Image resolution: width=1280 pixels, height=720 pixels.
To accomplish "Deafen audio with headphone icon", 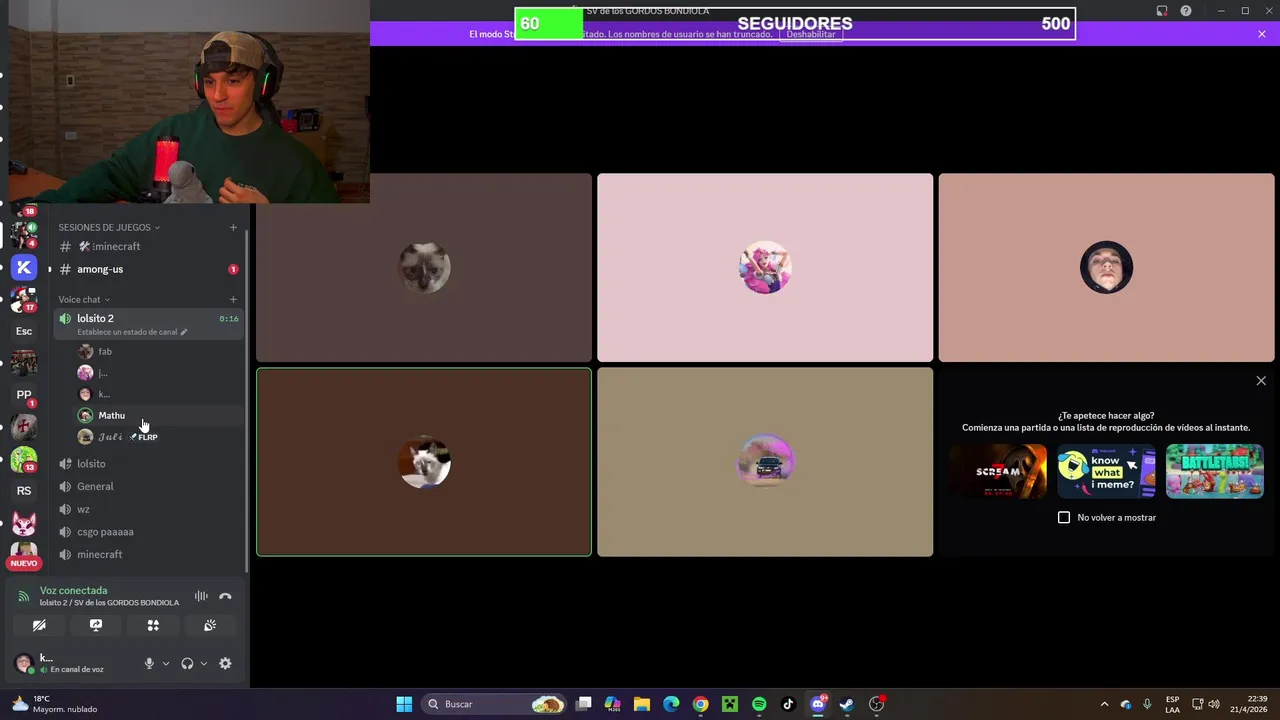I will [x=187, y=663].
